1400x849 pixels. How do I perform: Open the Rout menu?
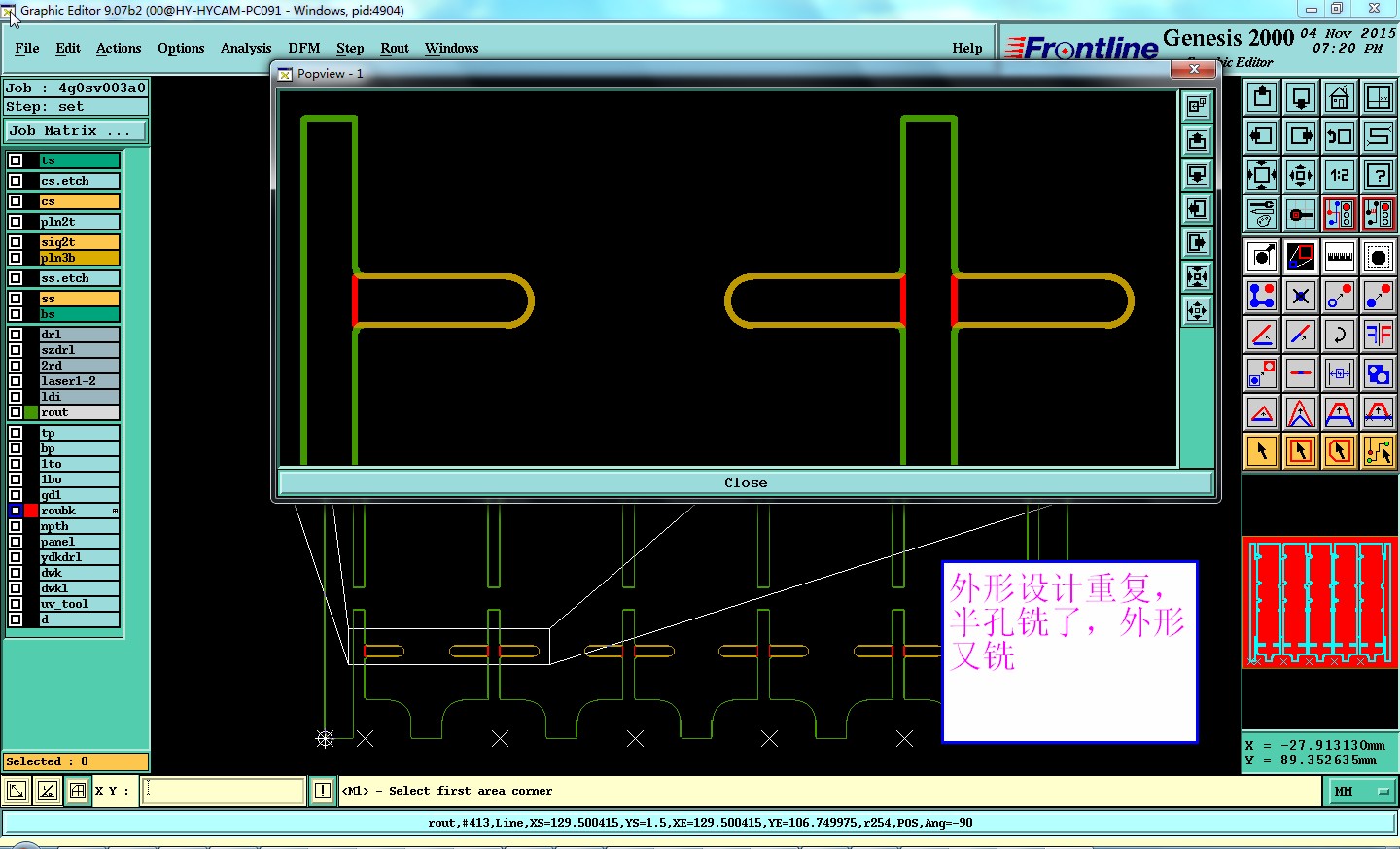coord(395,48)
